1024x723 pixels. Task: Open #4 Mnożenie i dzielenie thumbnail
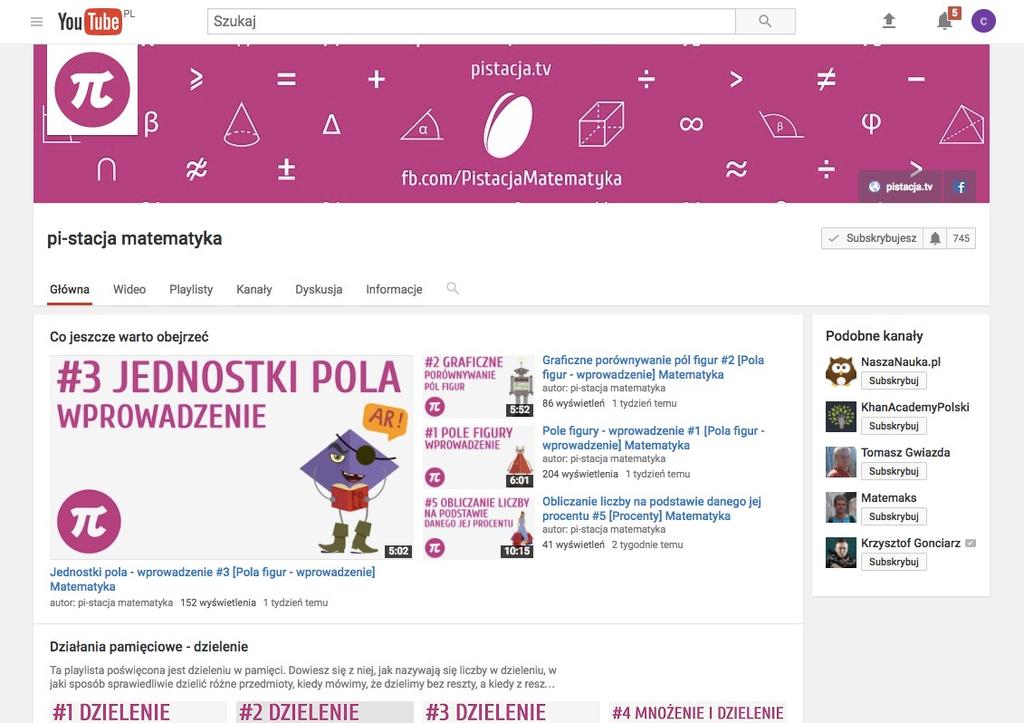tap(697, 712)
